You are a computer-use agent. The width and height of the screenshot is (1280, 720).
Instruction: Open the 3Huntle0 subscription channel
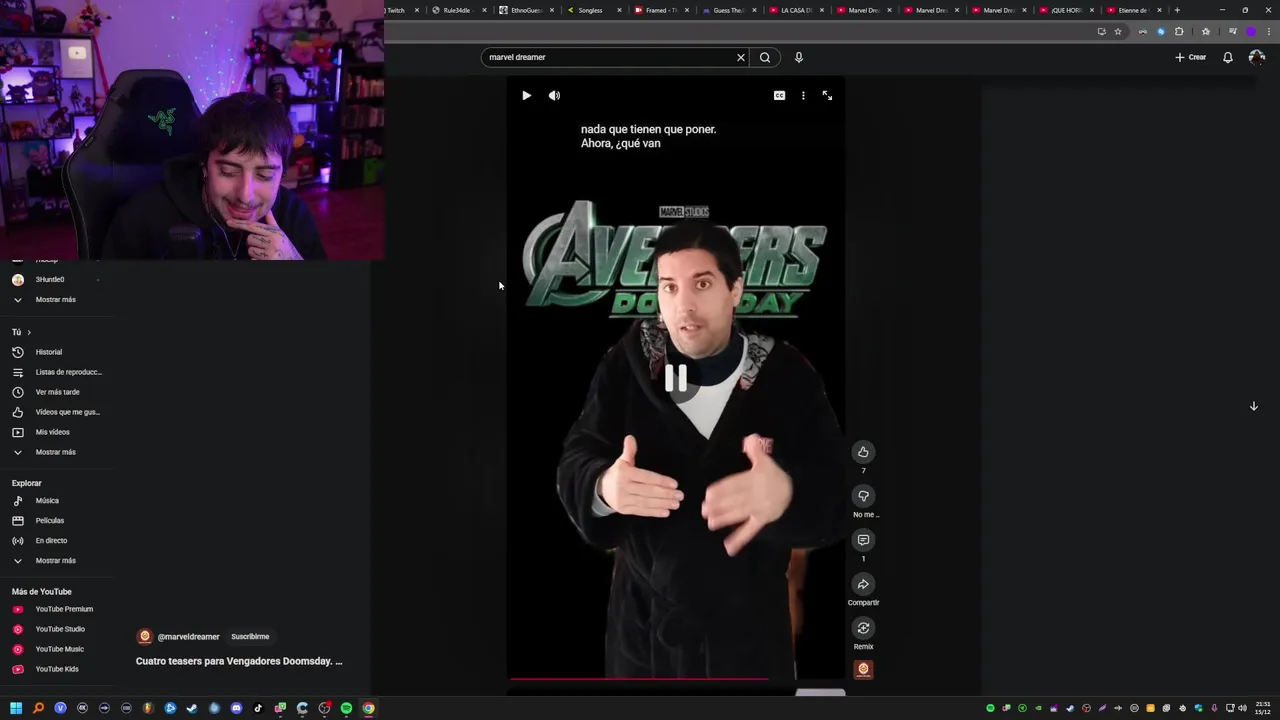tap(50, 280)
